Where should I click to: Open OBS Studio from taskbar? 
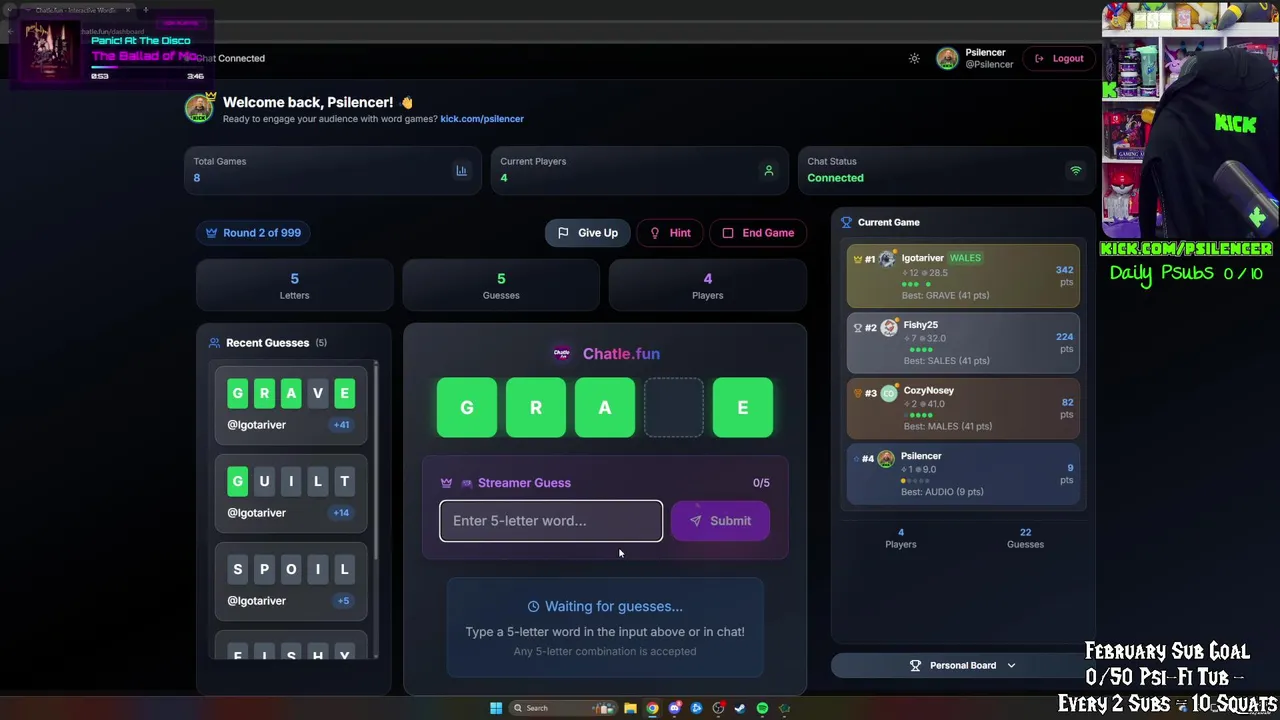[718, 709]
